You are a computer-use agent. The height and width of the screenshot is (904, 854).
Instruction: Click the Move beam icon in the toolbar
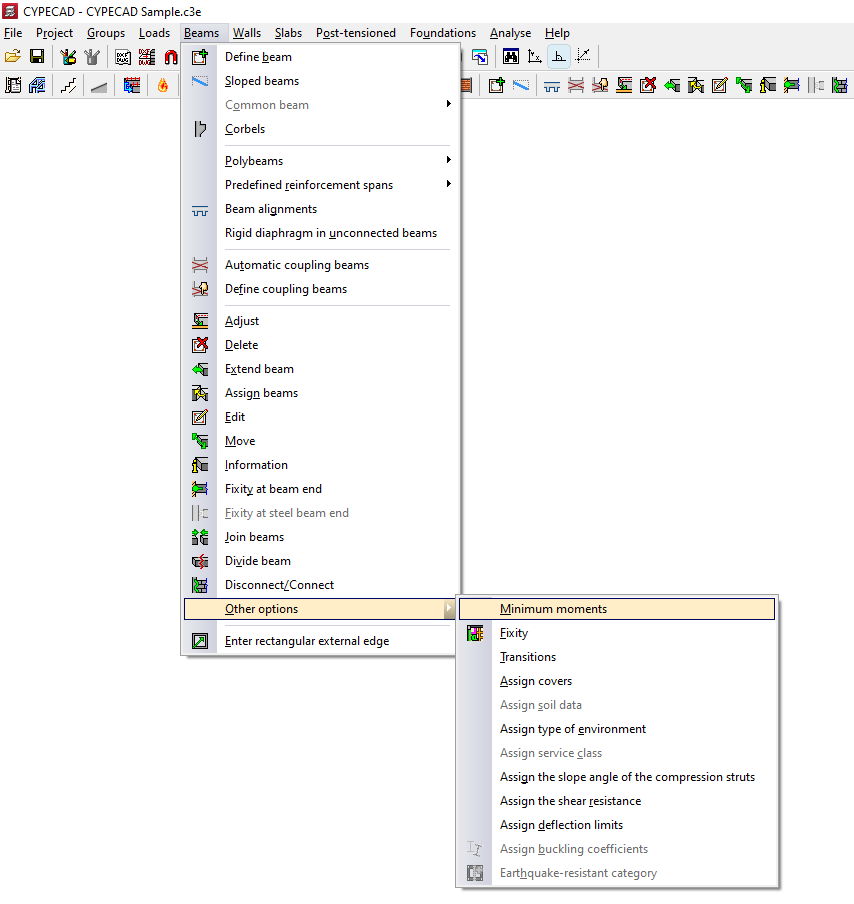744,86
